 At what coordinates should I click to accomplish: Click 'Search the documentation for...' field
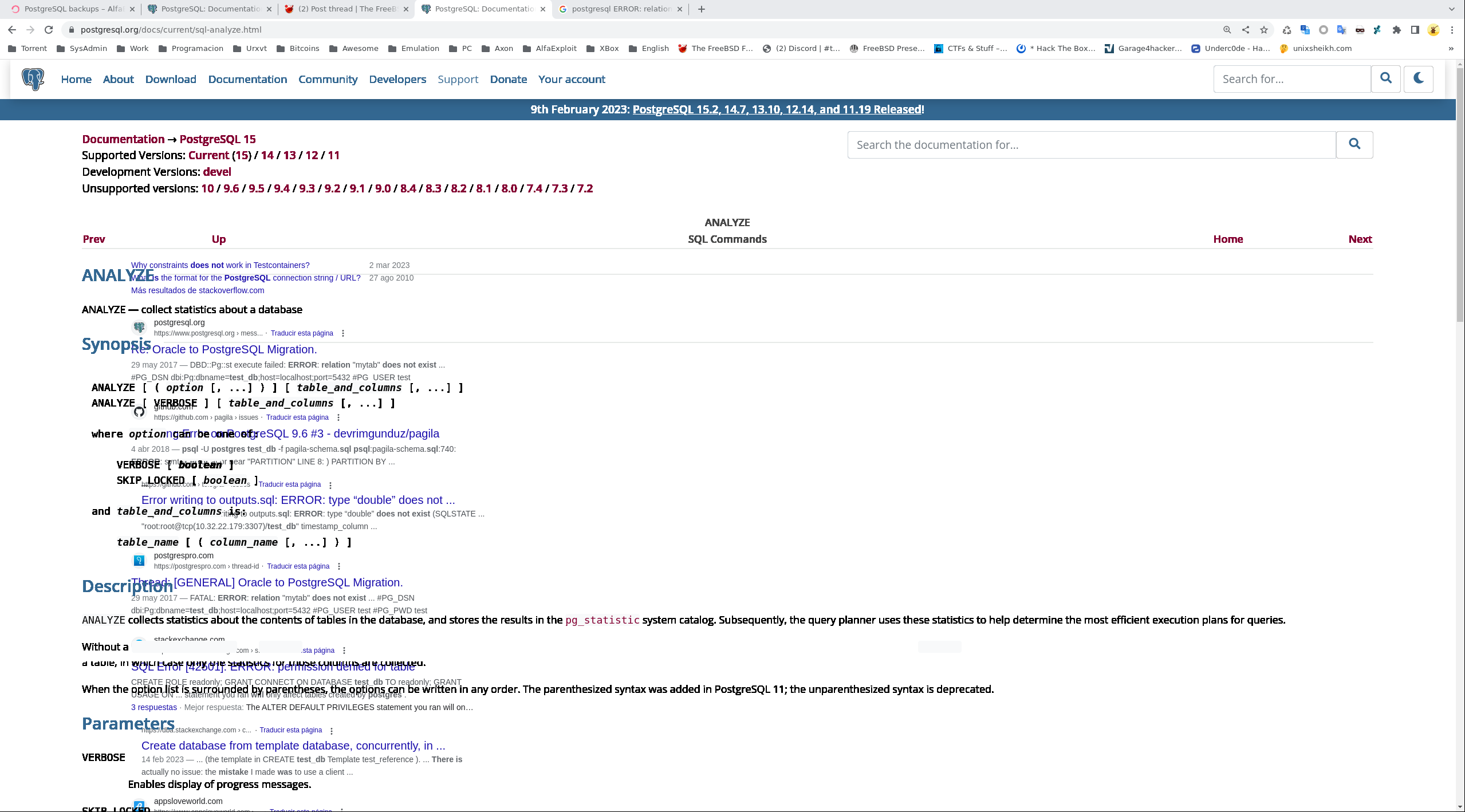pos(1092,145)
